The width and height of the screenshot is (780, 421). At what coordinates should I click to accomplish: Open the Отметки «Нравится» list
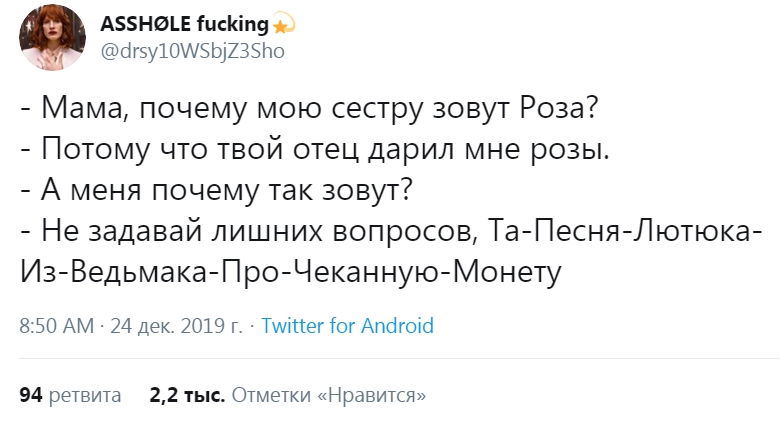click(x=329, y=395)
